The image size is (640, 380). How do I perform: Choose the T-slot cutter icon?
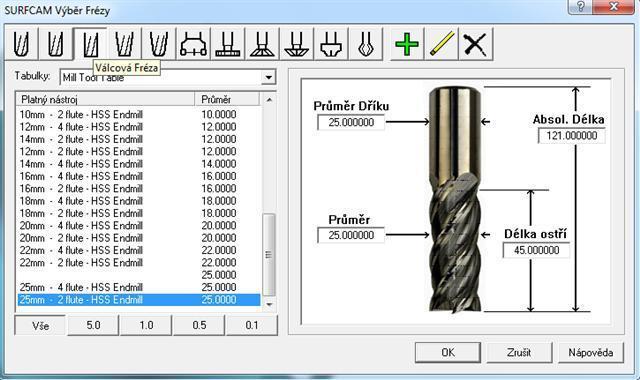point(227,44)
